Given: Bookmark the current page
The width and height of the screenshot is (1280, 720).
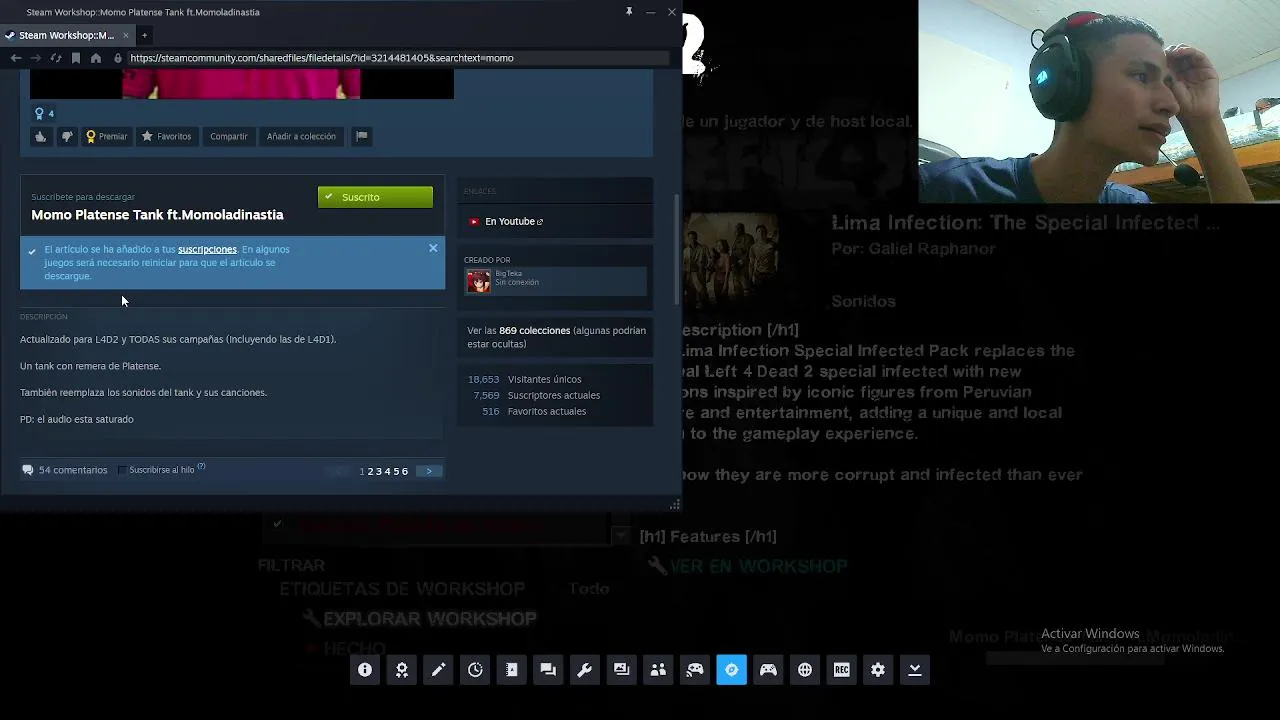Looking at the screenshot, I should 76,58.
